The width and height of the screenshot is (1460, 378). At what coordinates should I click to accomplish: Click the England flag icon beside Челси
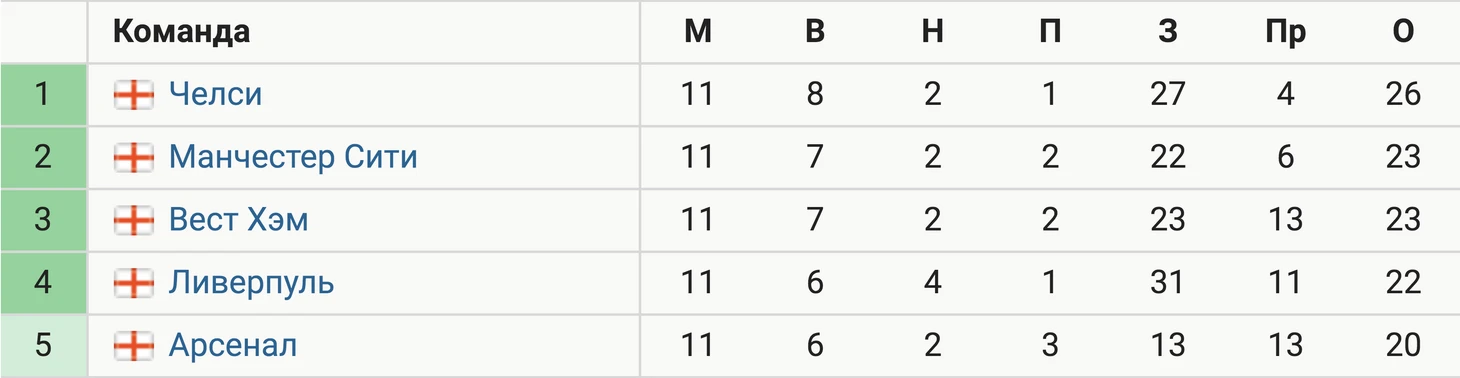coord(133,95)
